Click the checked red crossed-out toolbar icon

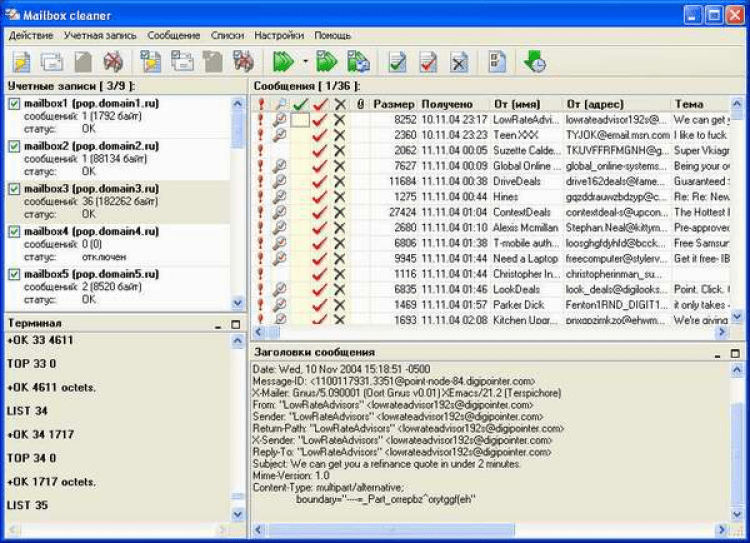(243, 62)
